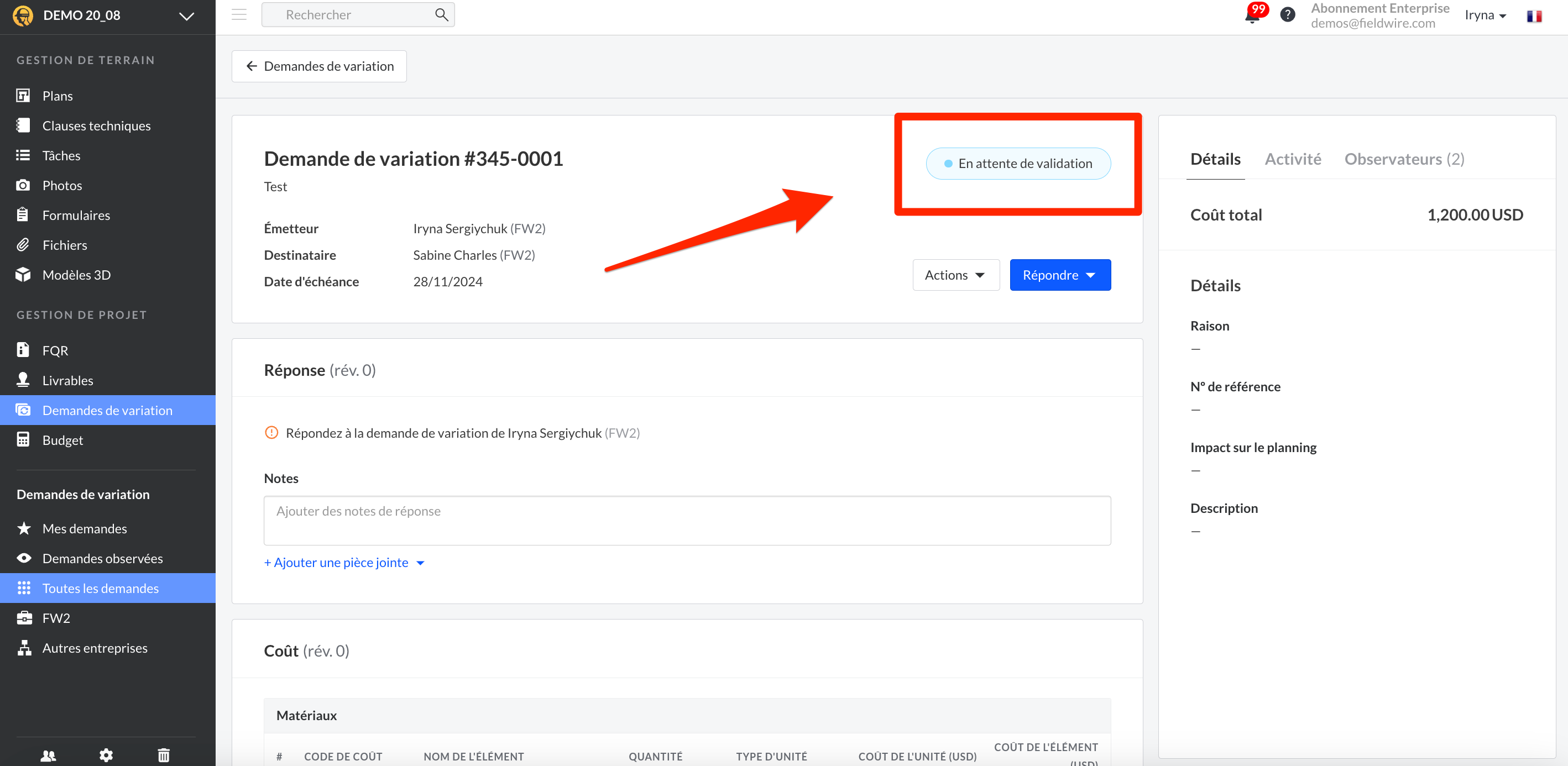Viewport: 1568px width, 766px height.
Task: Click the response notes text field
Action: [x=687, y=520]
